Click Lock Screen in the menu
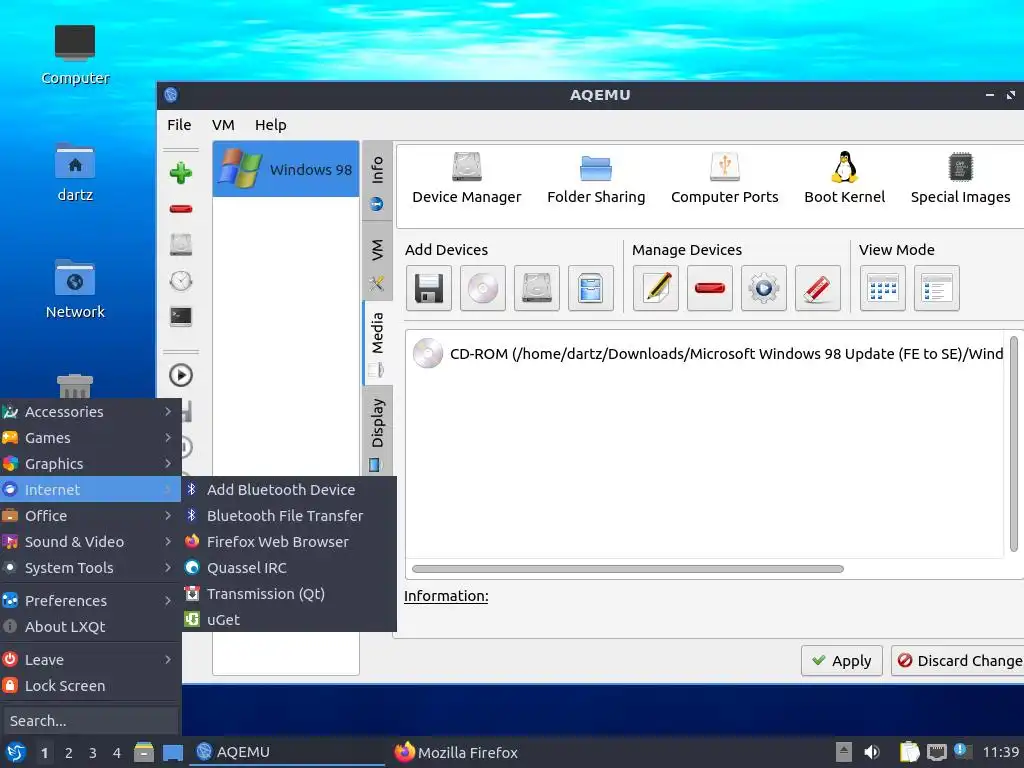The image size is (1024, 768). pyautogui.click(x=90, y=686)
